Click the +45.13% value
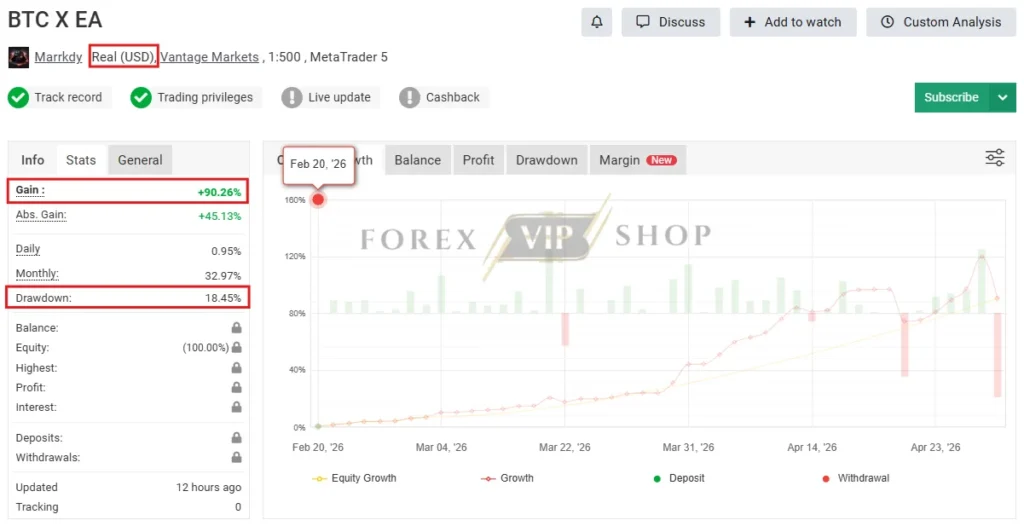This screenshot has width=1024, height=526. point(219,216)
